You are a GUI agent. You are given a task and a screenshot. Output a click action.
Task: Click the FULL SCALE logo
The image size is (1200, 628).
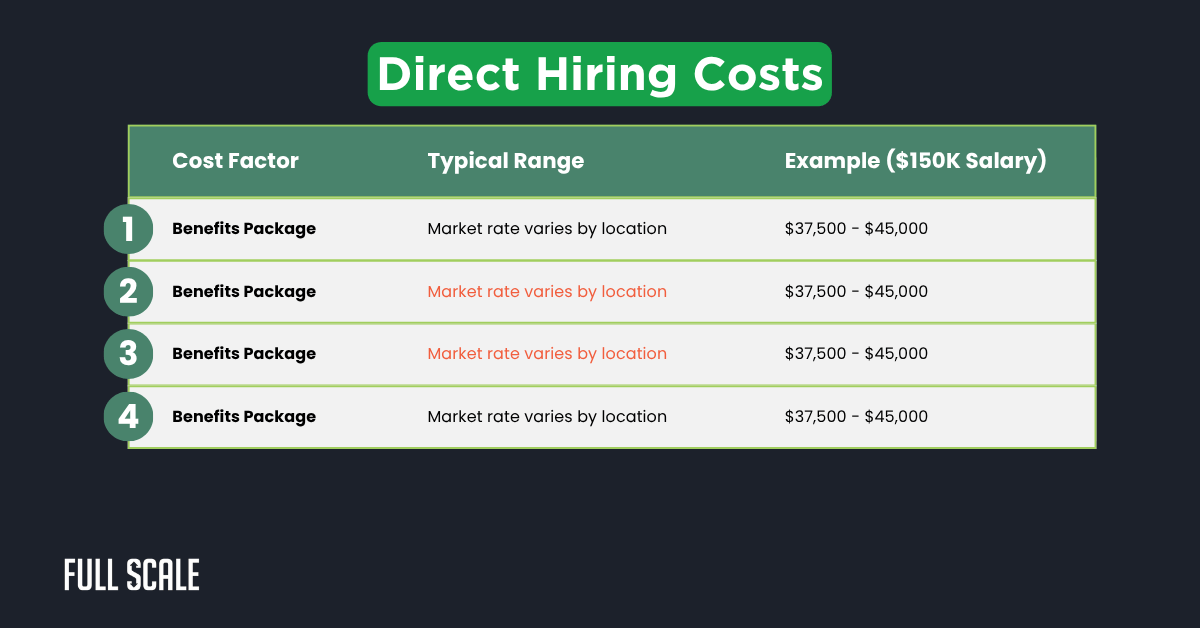click(x=131, y=575)
